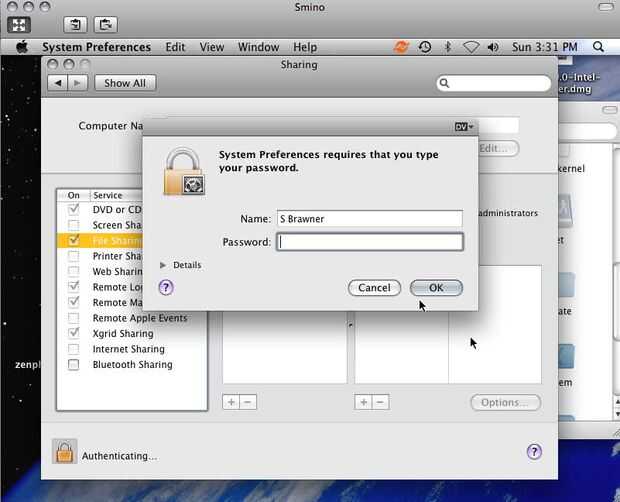Go back with the left arrow button
The width and height of the screenshot is (620, 502).
(58, 83)
